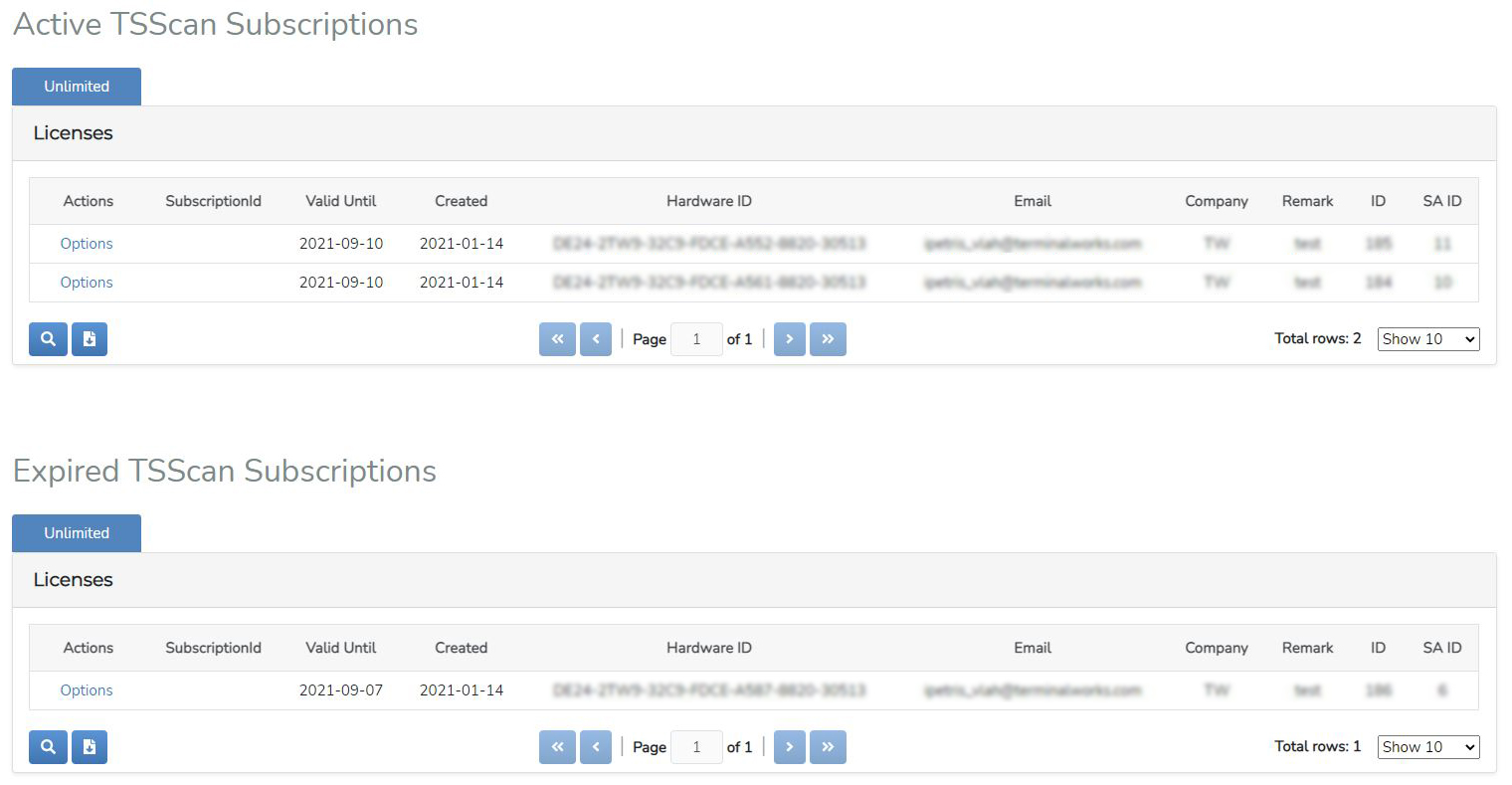Open Options for the expired 2021-09-07 license
Screen dimensions: 1512x785
(x=87, y=690)
